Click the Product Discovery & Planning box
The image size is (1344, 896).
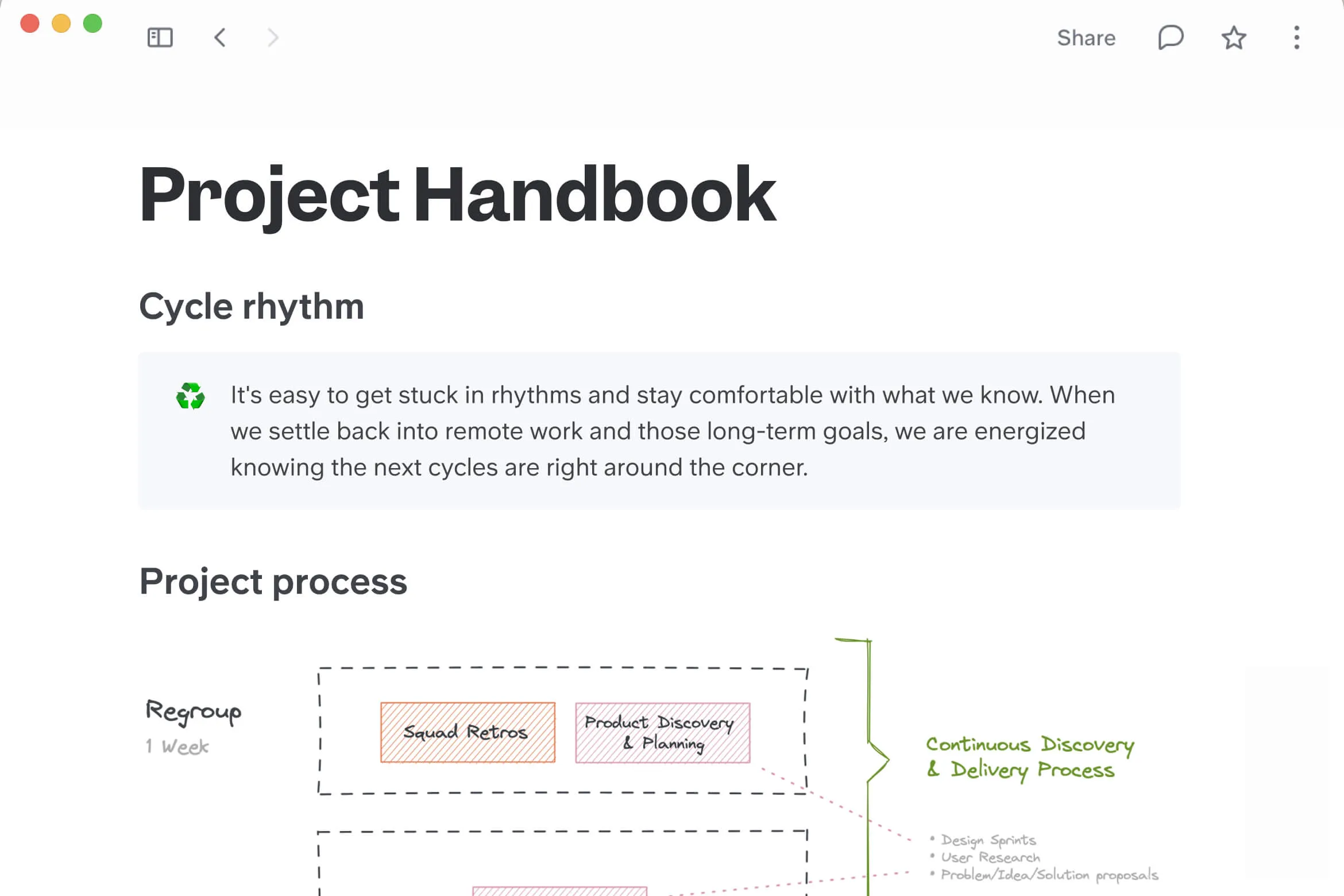click(x=662, y=732)
